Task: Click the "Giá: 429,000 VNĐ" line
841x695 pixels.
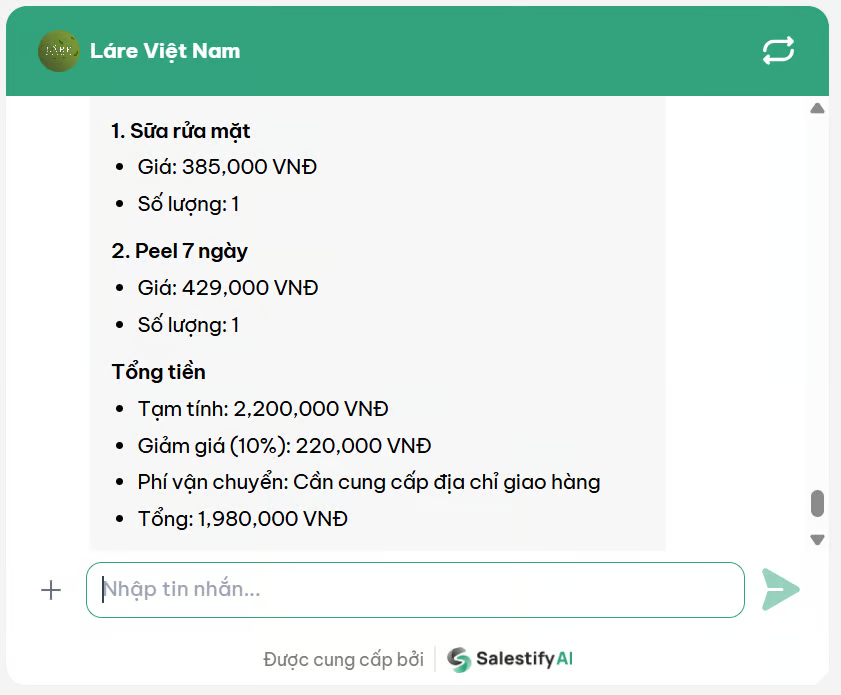Action: 228,288
